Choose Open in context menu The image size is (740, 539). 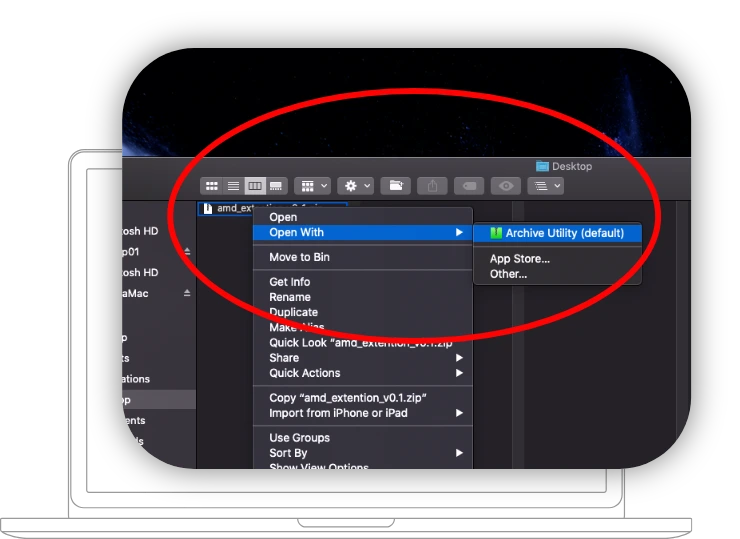363,217
